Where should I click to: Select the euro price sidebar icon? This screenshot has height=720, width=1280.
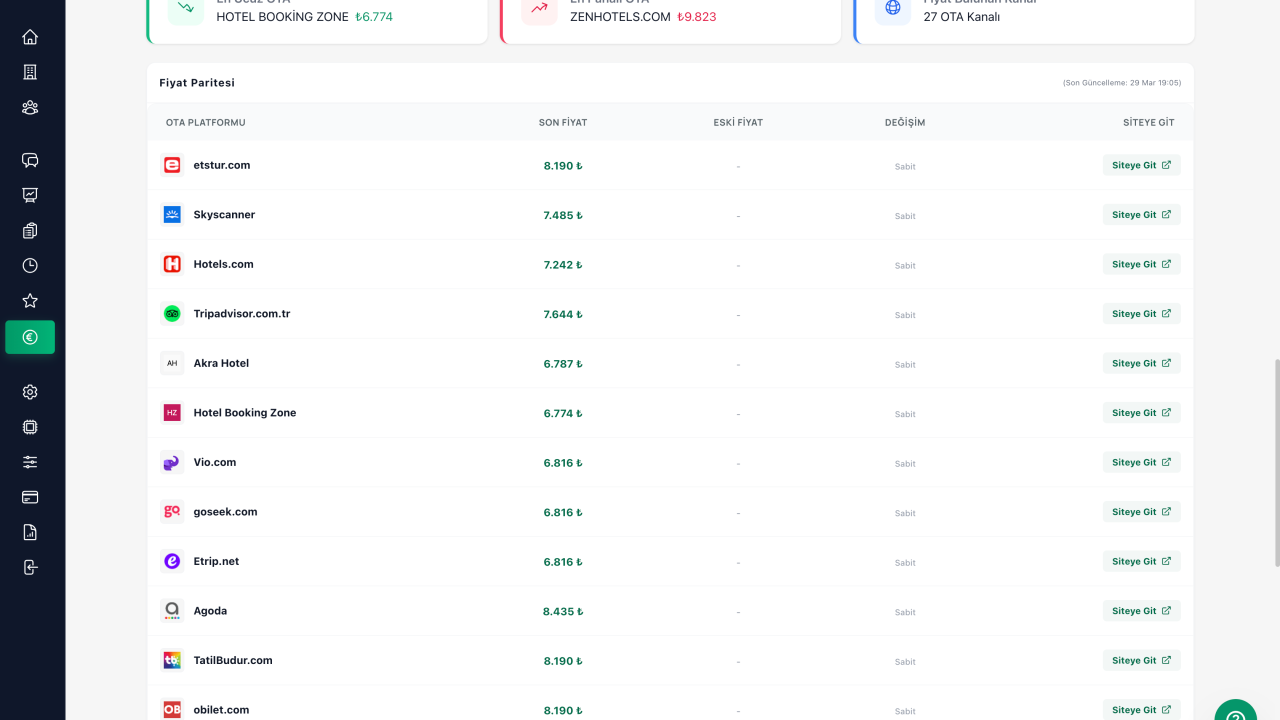click(x=30, y=337)
